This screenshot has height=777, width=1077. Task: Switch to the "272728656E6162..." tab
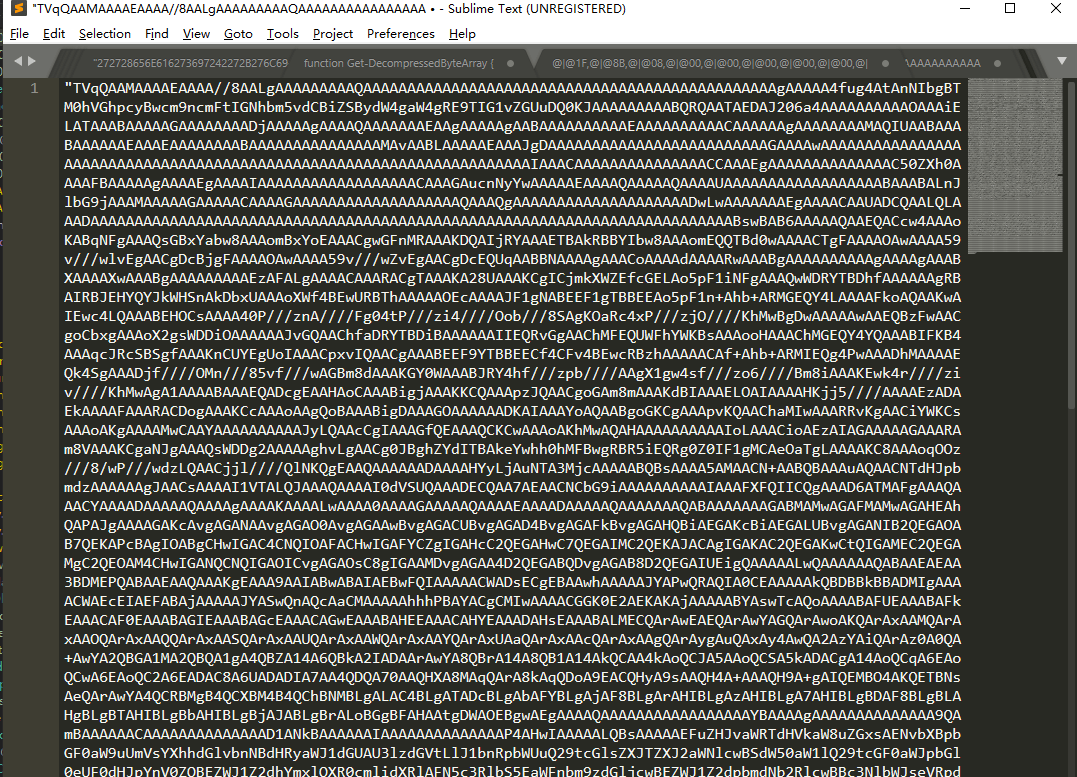tap(190, 63)
